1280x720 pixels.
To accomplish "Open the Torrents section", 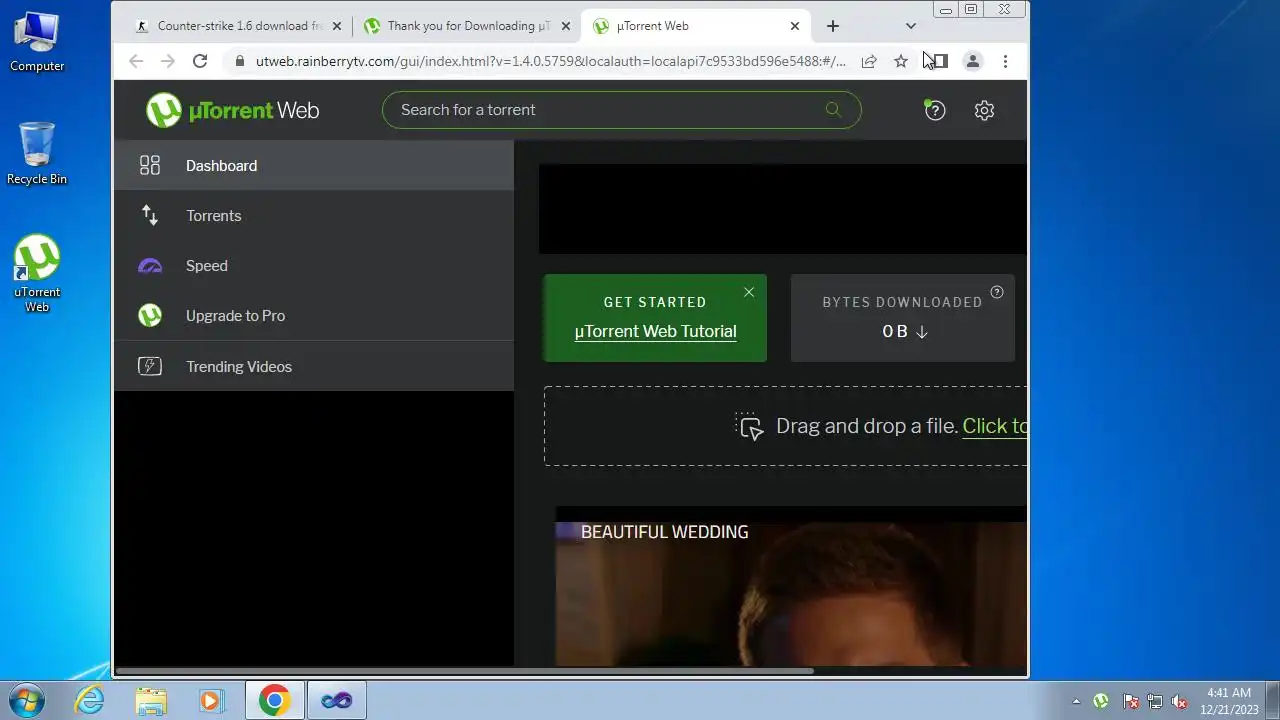I will tap(314, 215).
